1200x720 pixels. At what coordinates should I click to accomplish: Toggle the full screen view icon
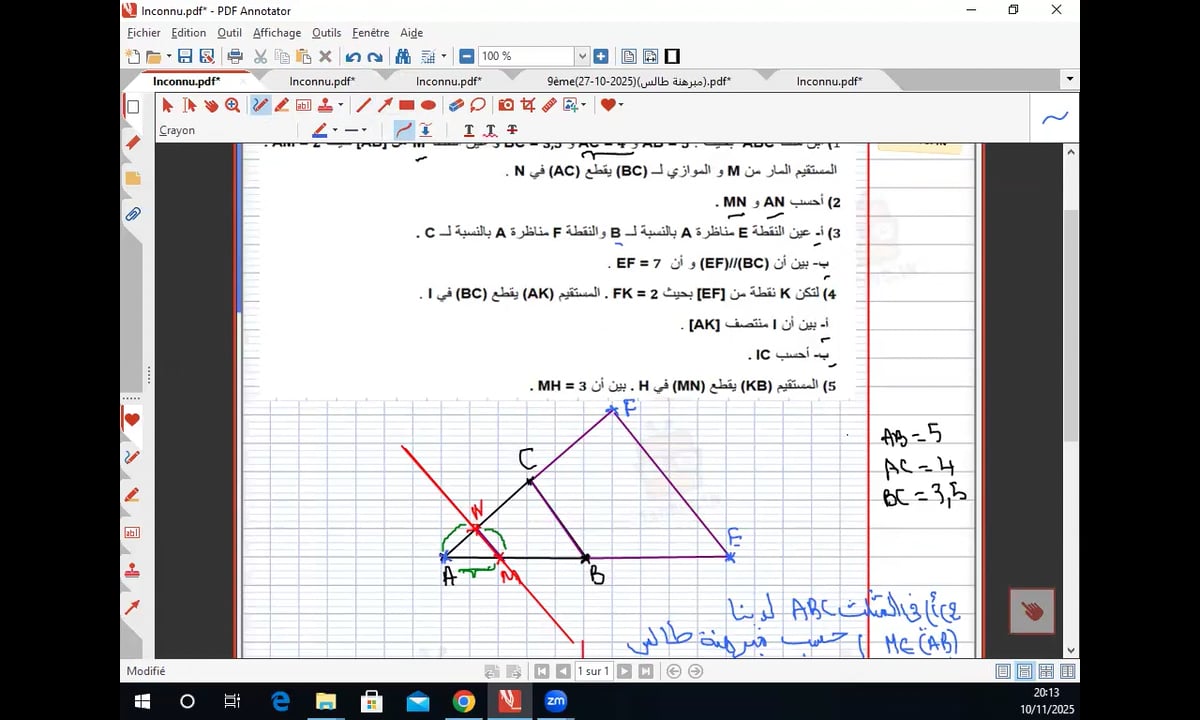pos(672,57)
